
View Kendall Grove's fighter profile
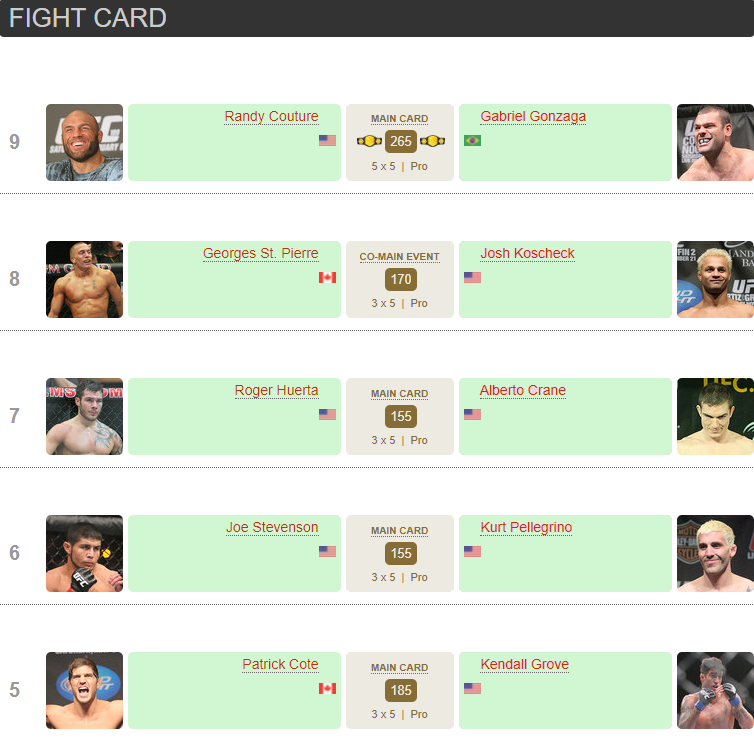[524, 665]
